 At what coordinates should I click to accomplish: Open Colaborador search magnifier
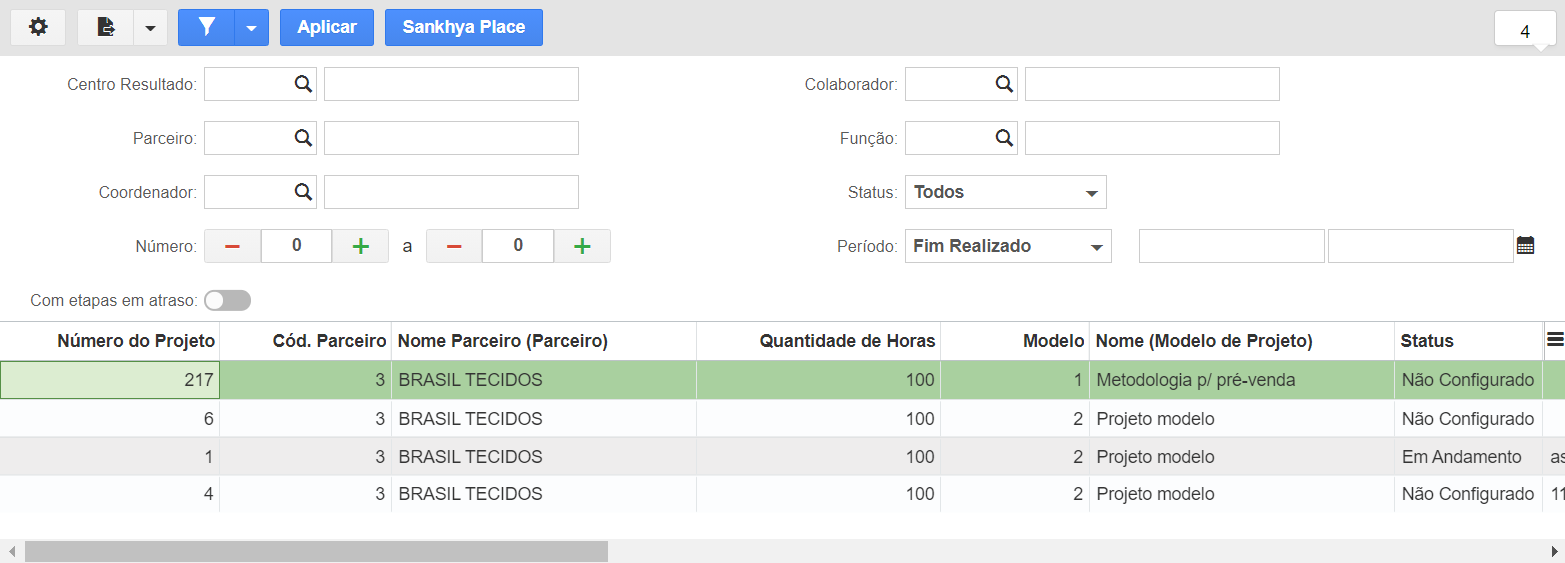[x=1004, y=84]
